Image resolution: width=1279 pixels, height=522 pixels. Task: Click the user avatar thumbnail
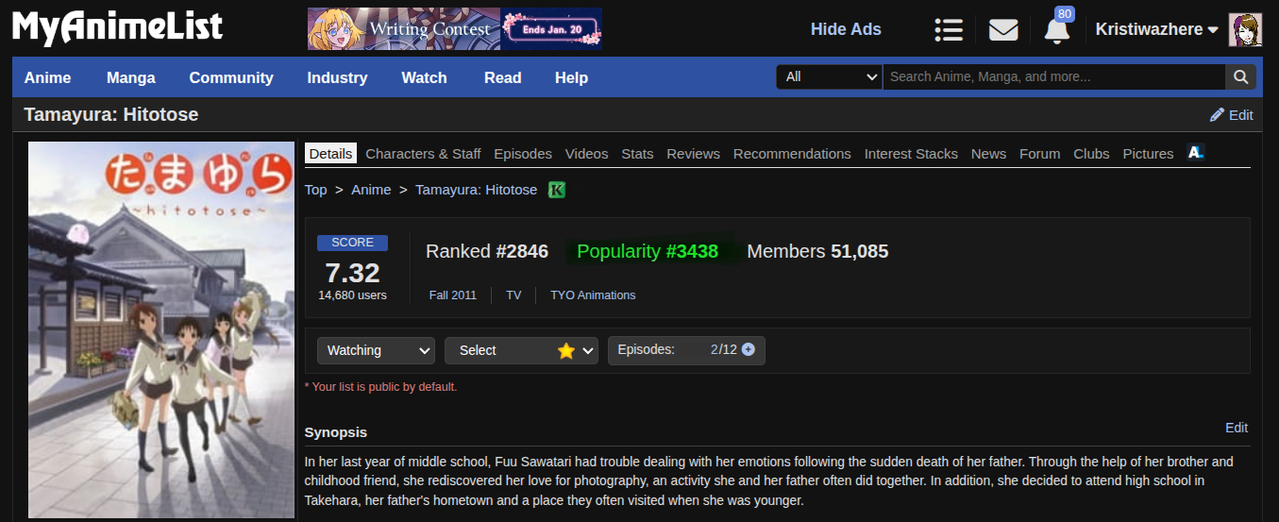[1245, 30]
